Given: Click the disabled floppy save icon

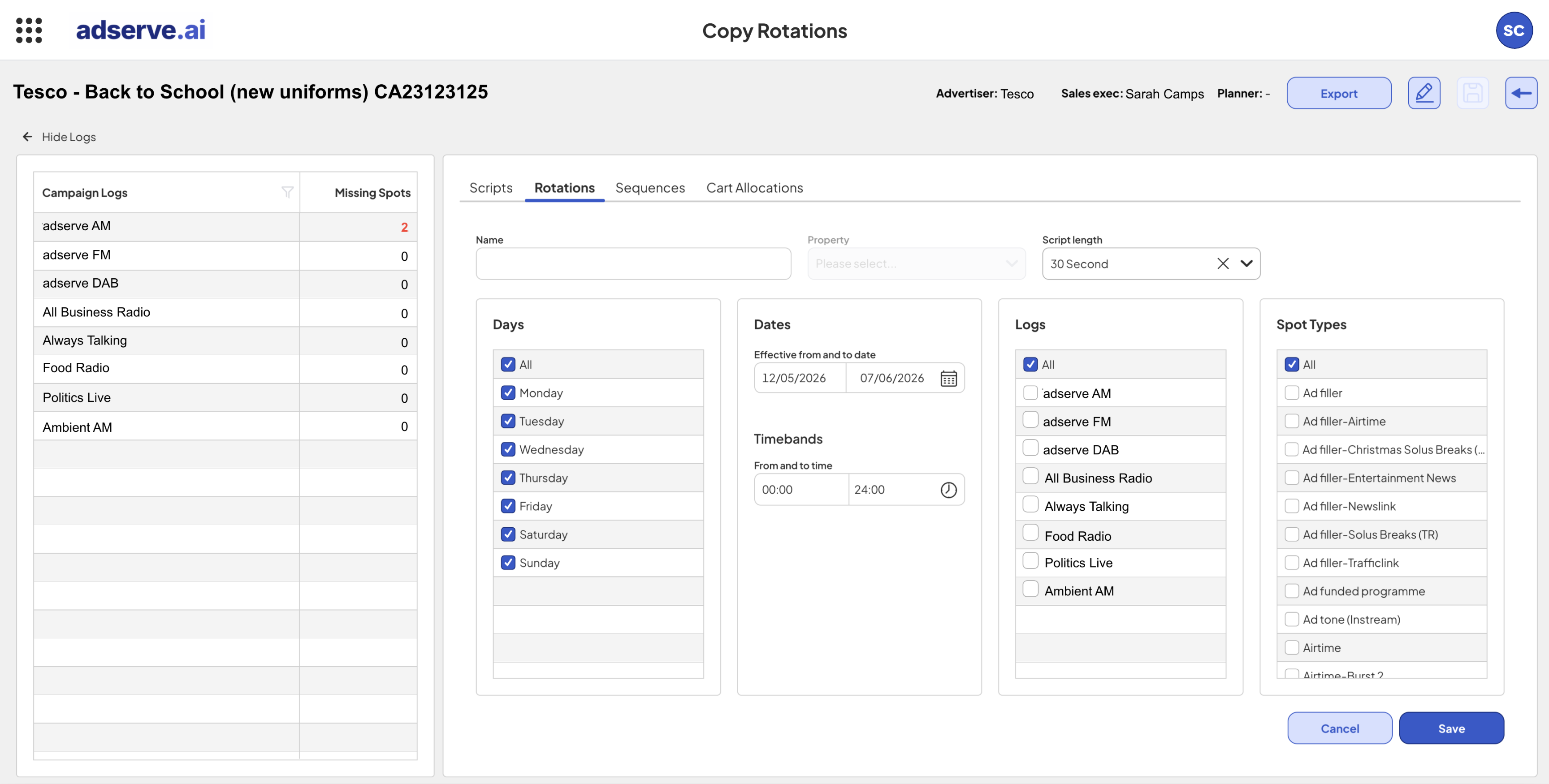Looking at the screenshot, I should pos(1473,93).
